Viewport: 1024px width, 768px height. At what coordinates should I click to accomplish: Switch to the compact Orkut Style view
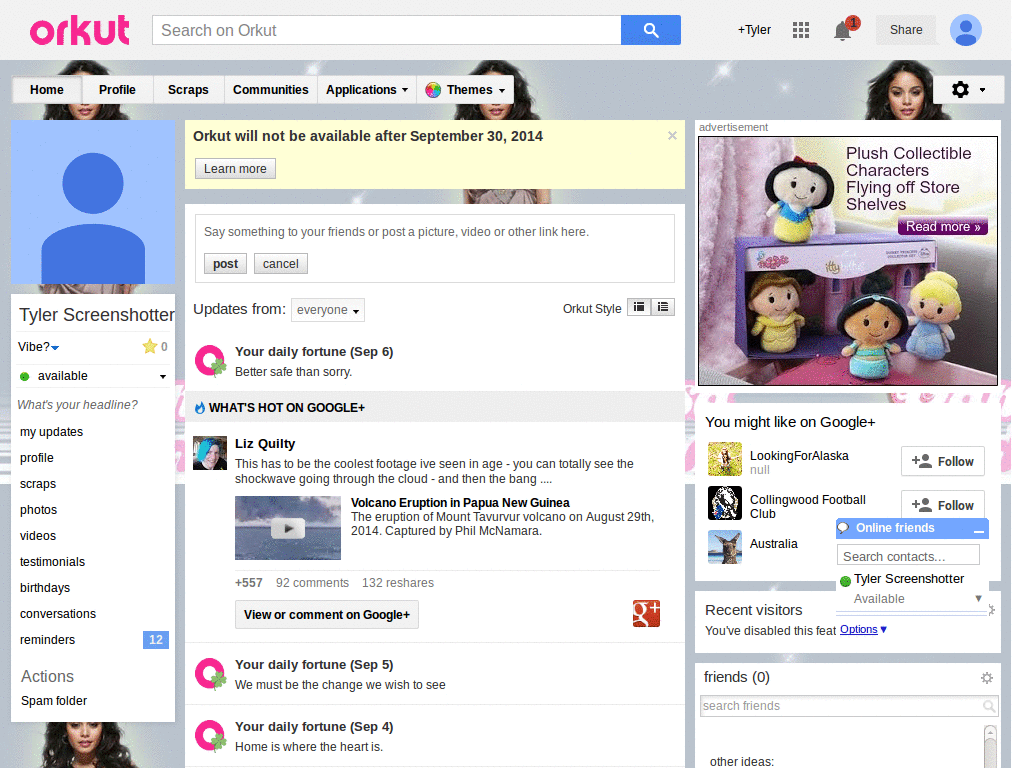click(639, 307)
